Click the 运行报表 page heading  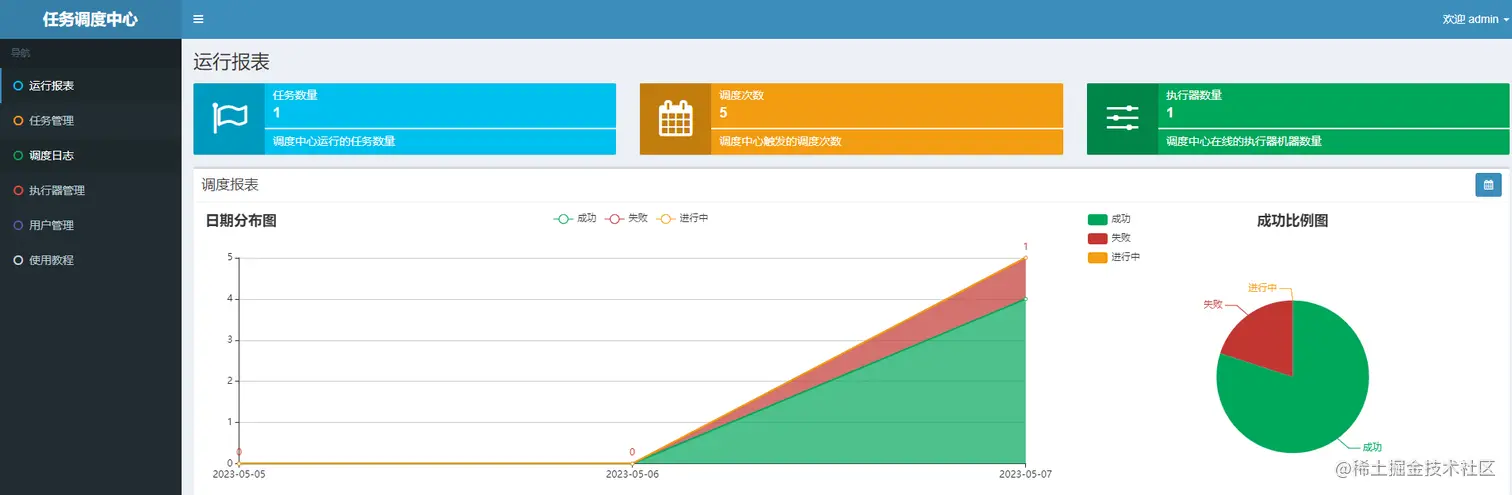(231, 62)
